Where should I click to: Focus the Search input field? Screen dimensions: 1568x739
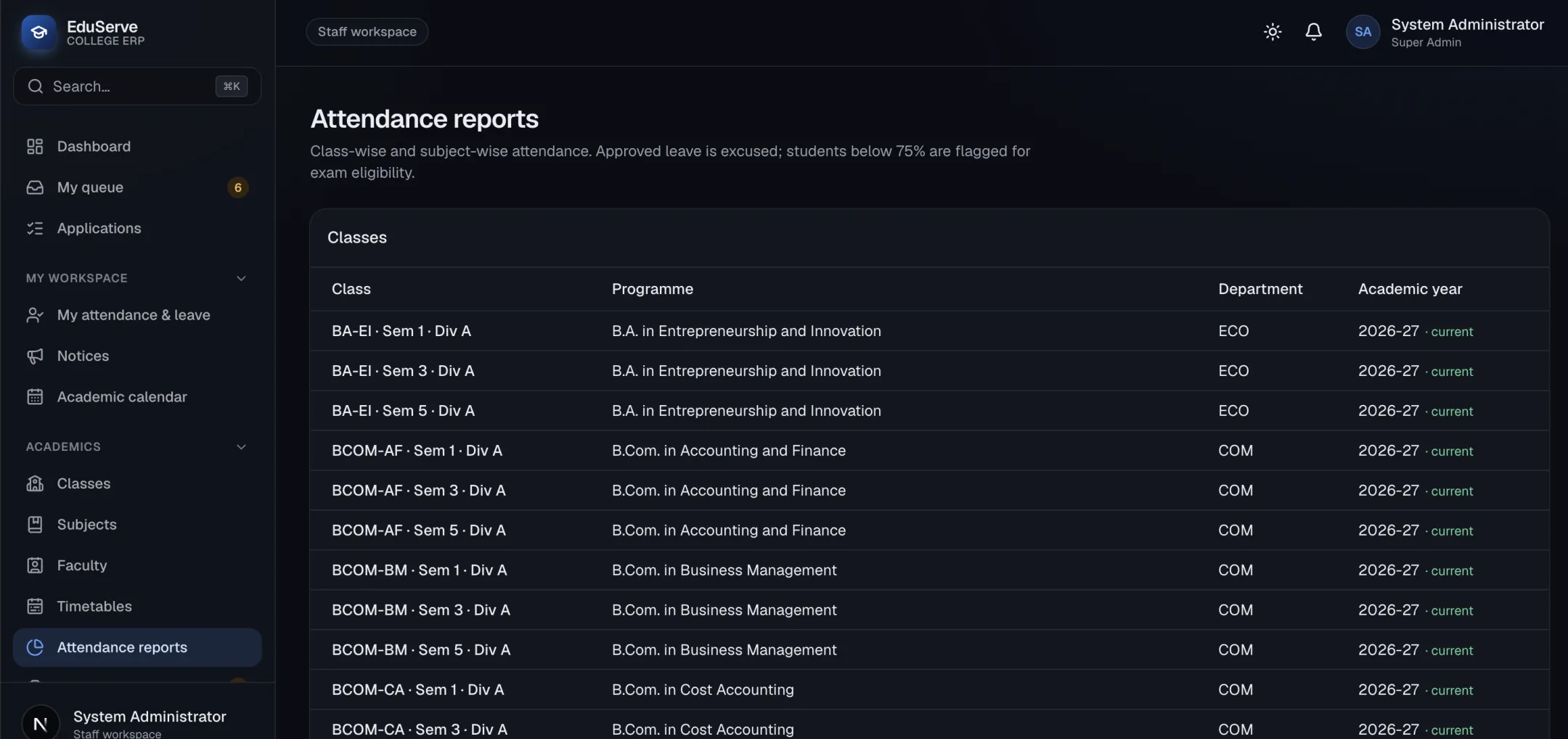(137, 86)
